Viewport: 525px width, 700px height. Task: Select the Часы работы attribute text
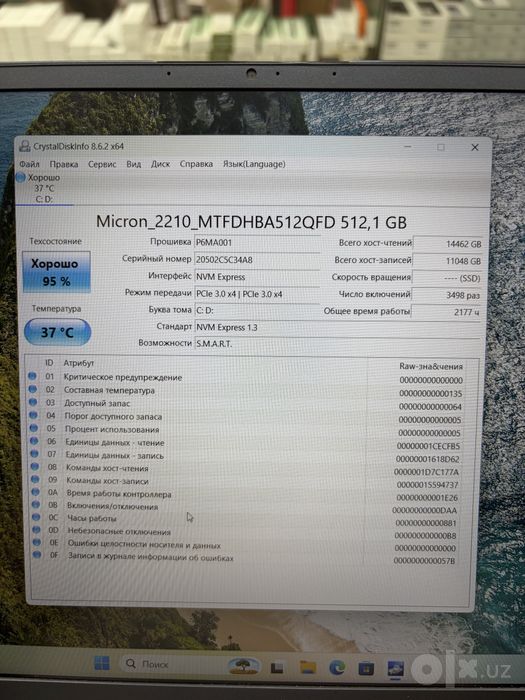(92, 518)
